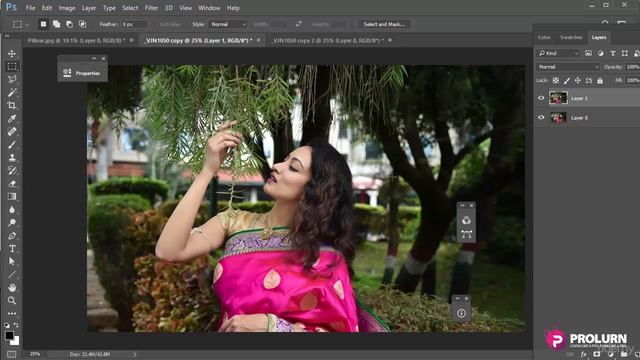The image size is (640, 360).
Task: Open the File menu
Action: point(30,8)
